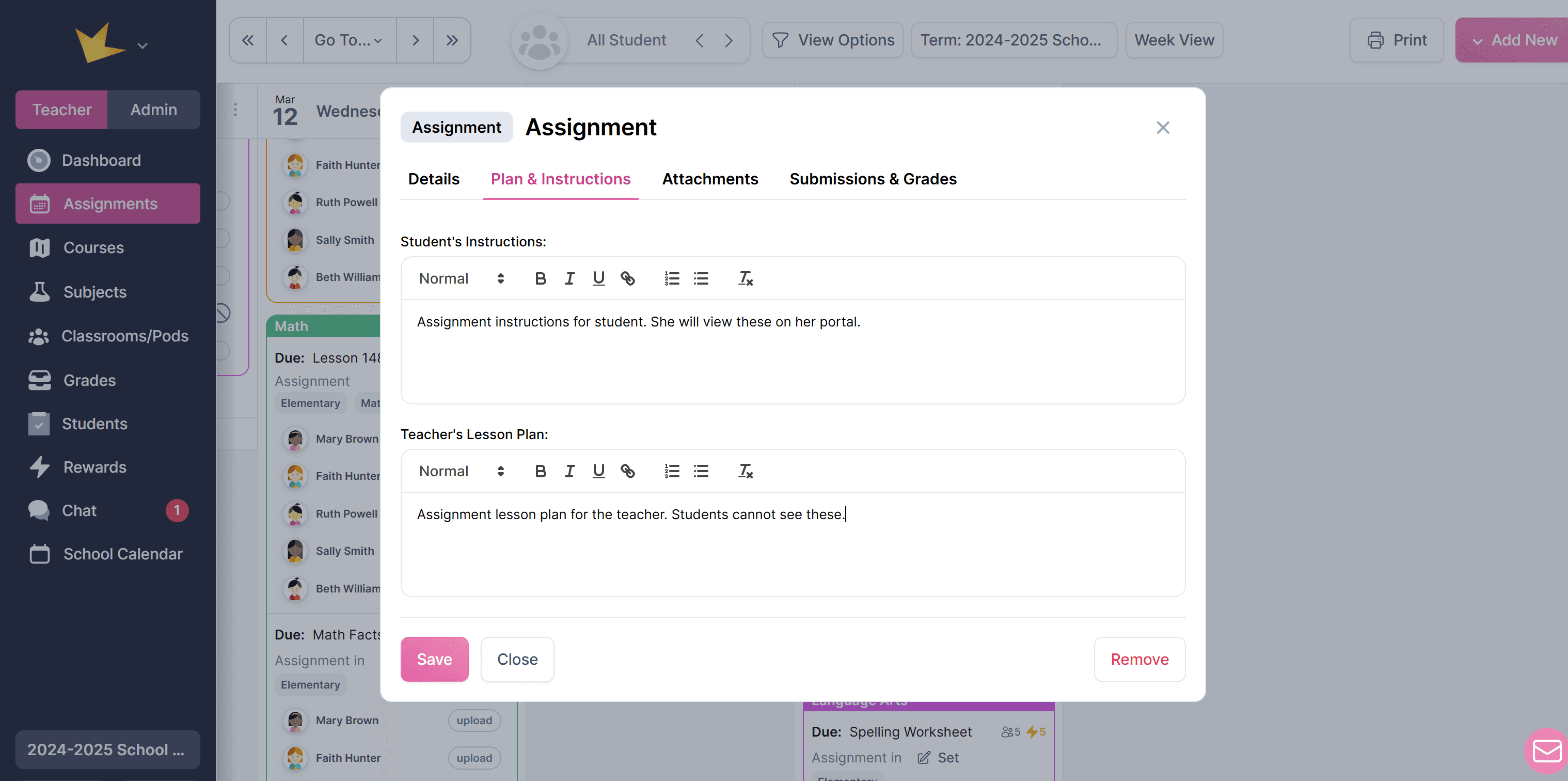Screen dimensions: 1568x781
Task: Click the Remove button
Action: 1139,659
